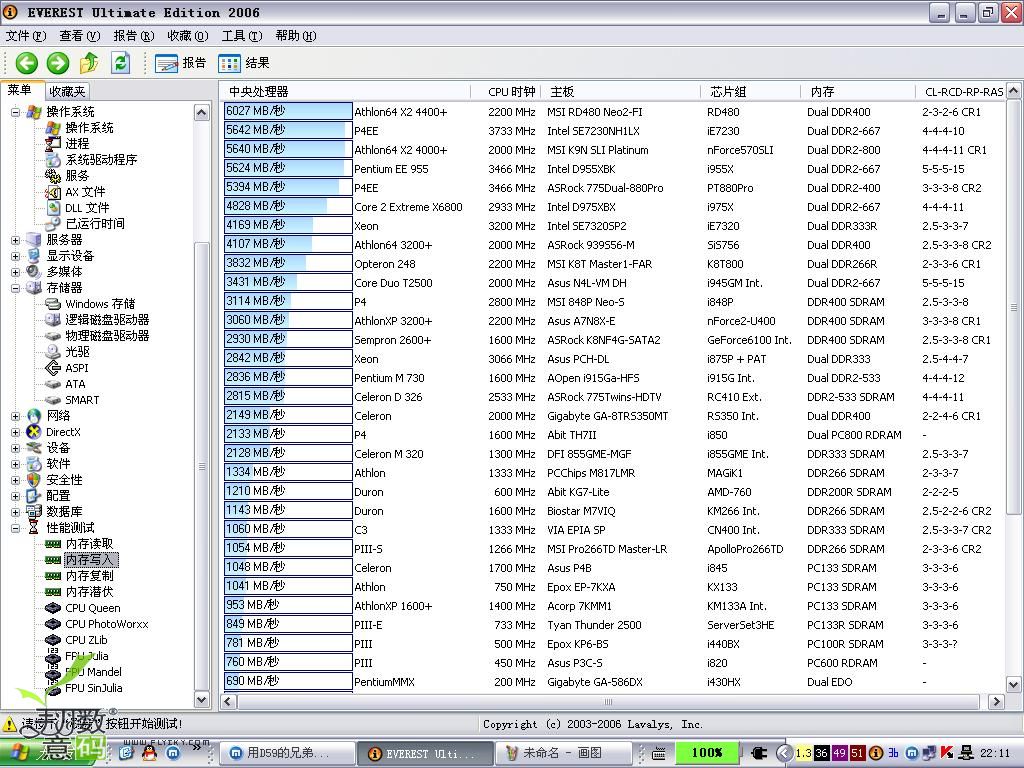The width and height of the screenshot is (1024, 768).
Task: Click the SMART disk icon in tree
Action: (53, 400)
